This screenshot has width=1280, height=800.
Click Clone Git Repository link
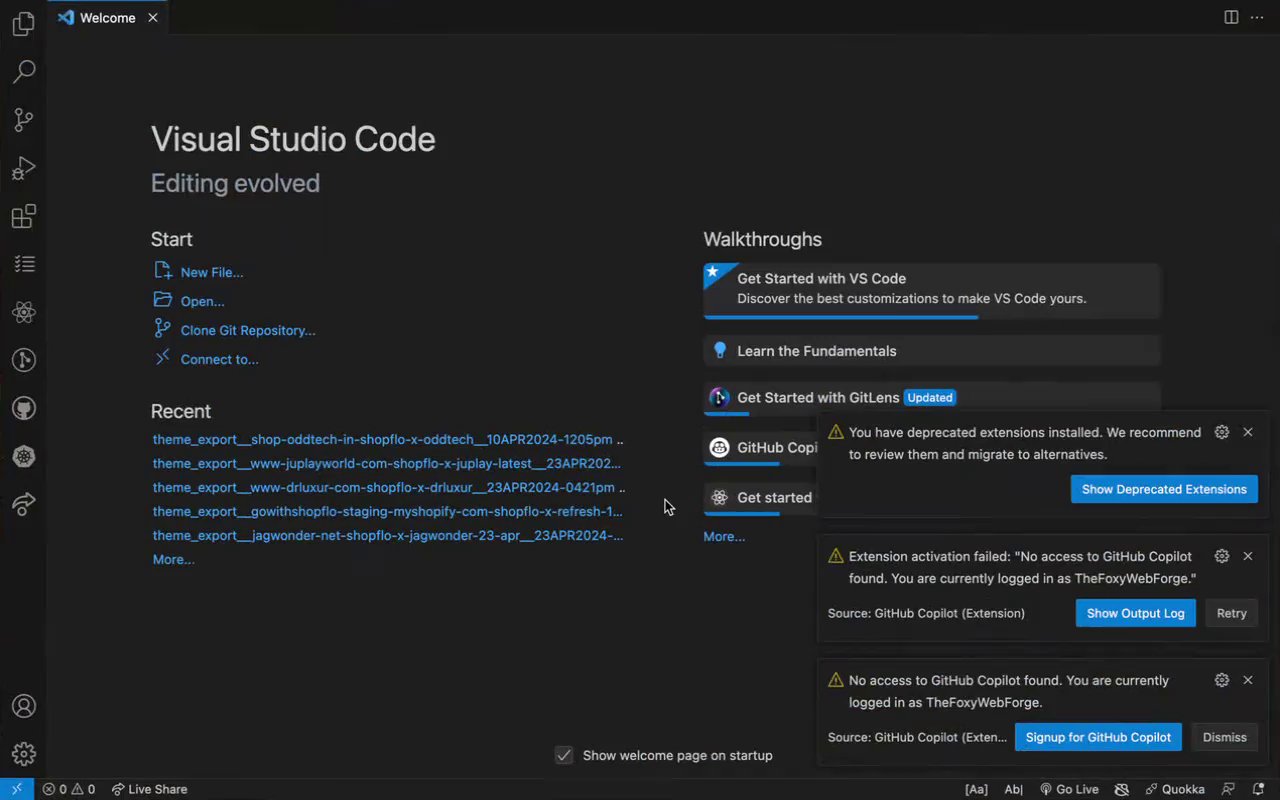click(247, 330)
